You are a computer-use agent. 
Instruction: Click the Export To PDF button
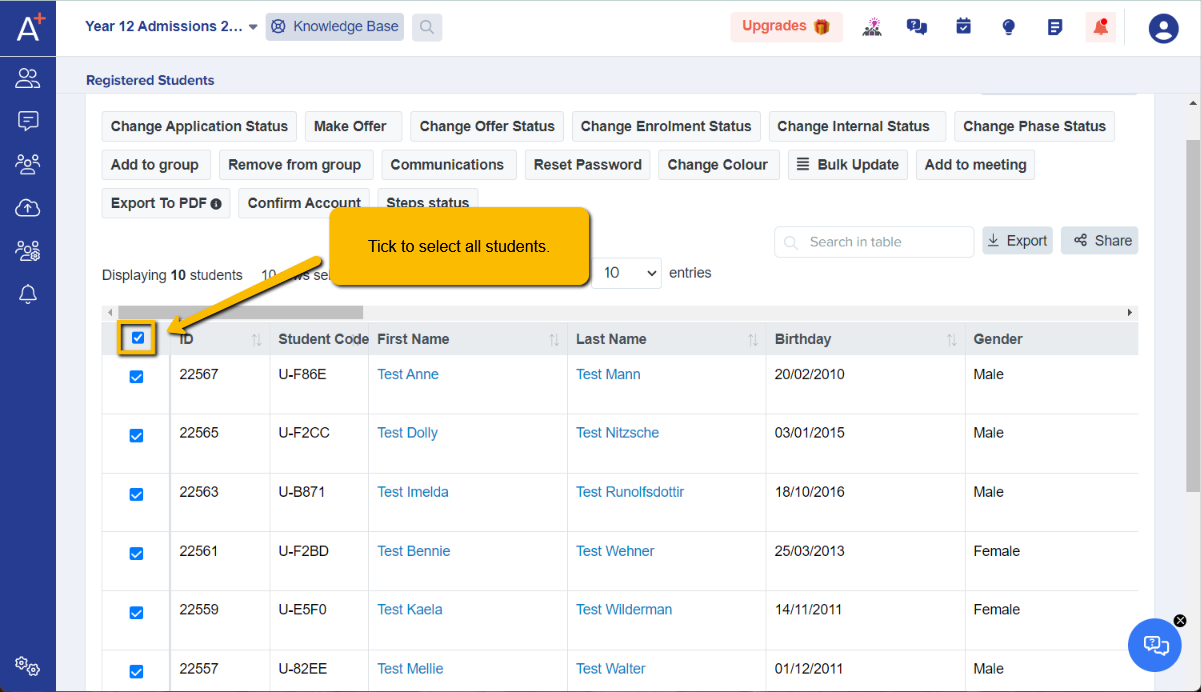[x=166, y=203]
